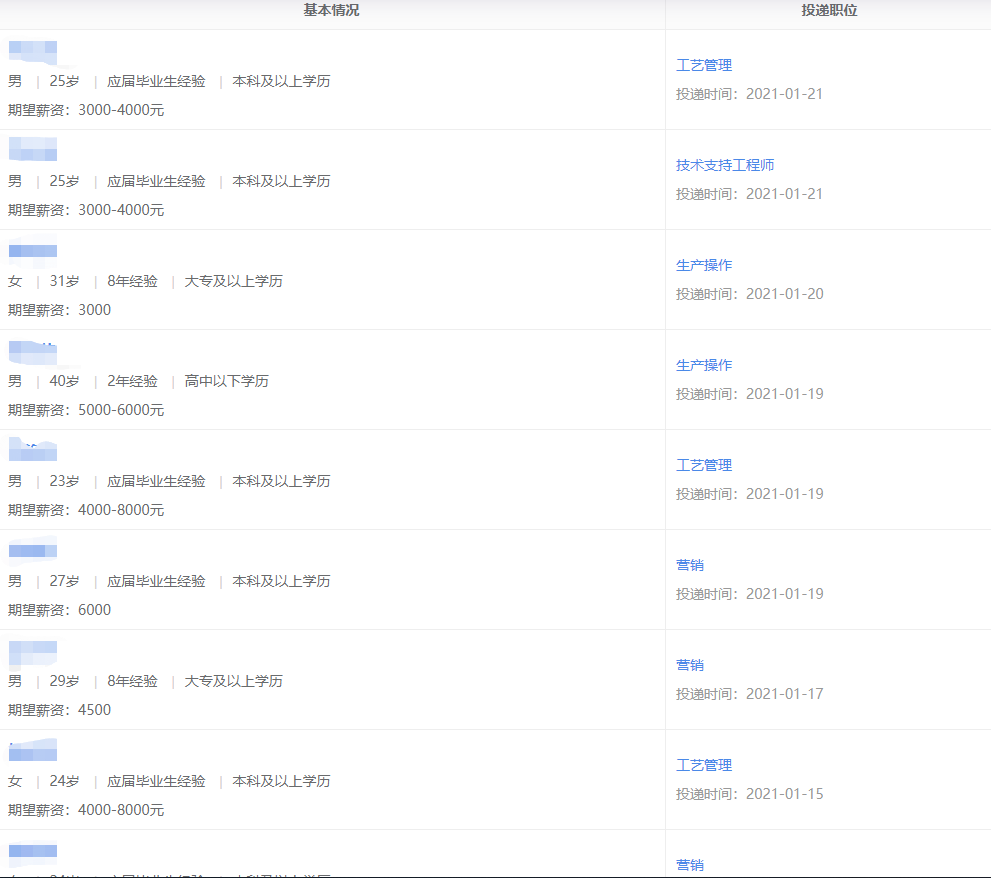Open blurred name of 27岁 male applicant
The width and height of the screenshot is (991, 878).
[x=33, y=551]
